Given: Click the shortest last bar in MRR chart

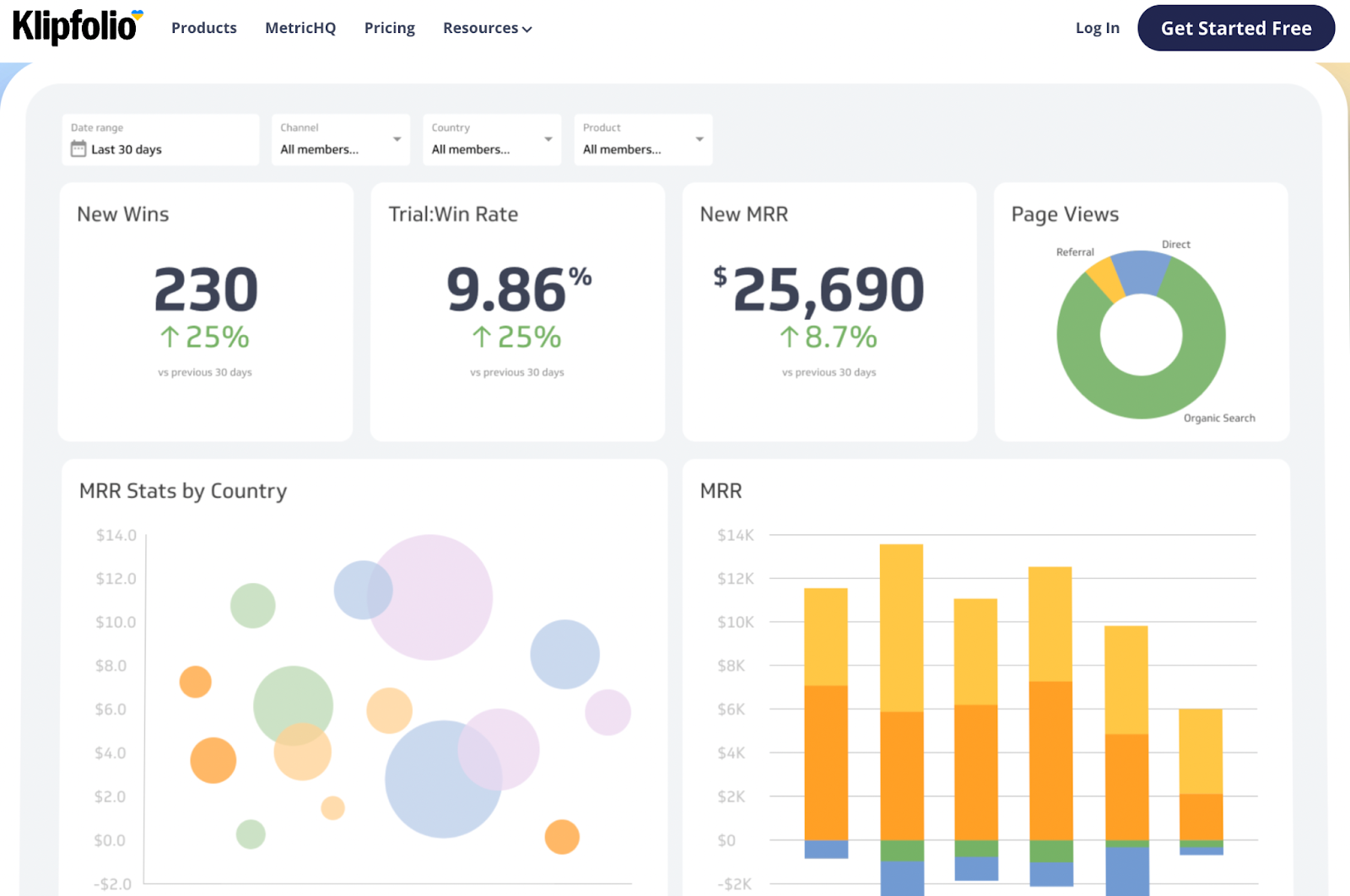Looking at the screenshot, I should tap(1201, 781).
